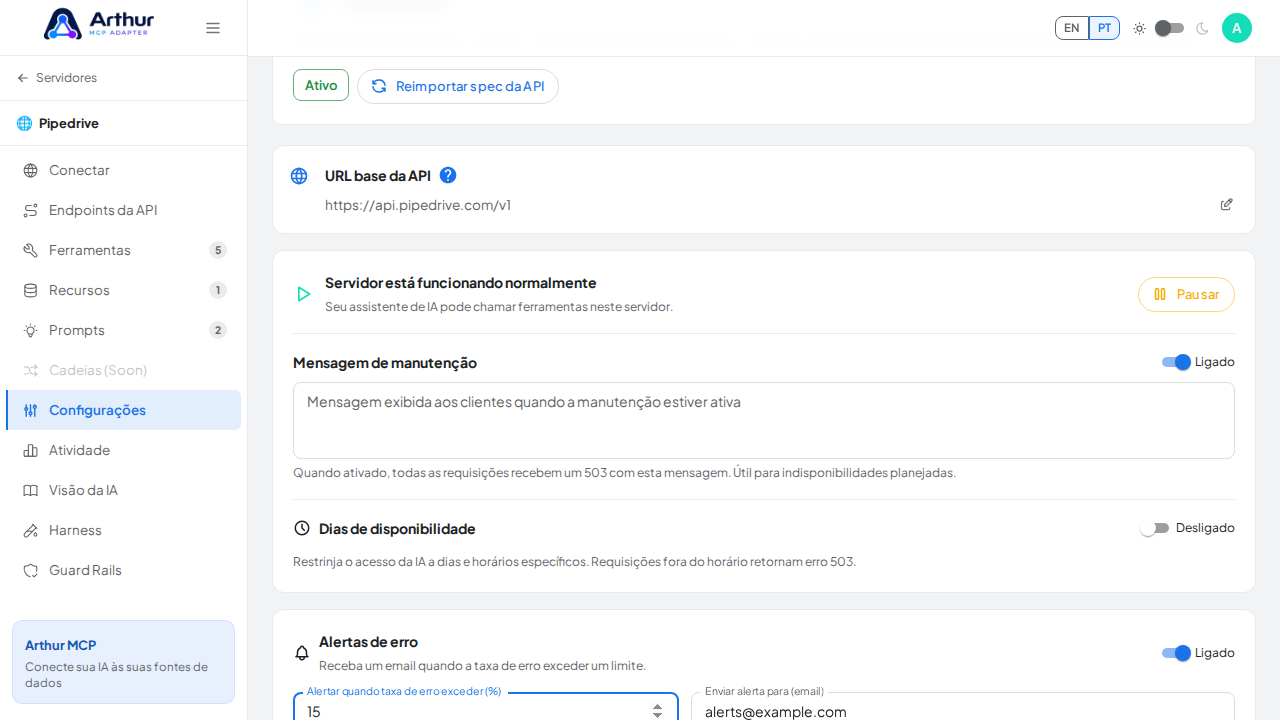The width and height of the screenshot is (1280, 720).
Task: Go back to Servidores list
Action: coord(66,78)
